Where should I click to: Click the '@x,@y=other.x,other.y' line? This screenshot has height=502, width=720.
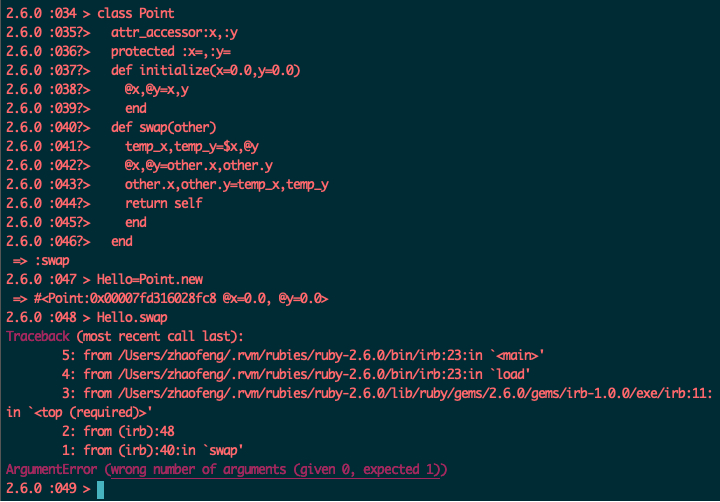click(x=199, y=165)
